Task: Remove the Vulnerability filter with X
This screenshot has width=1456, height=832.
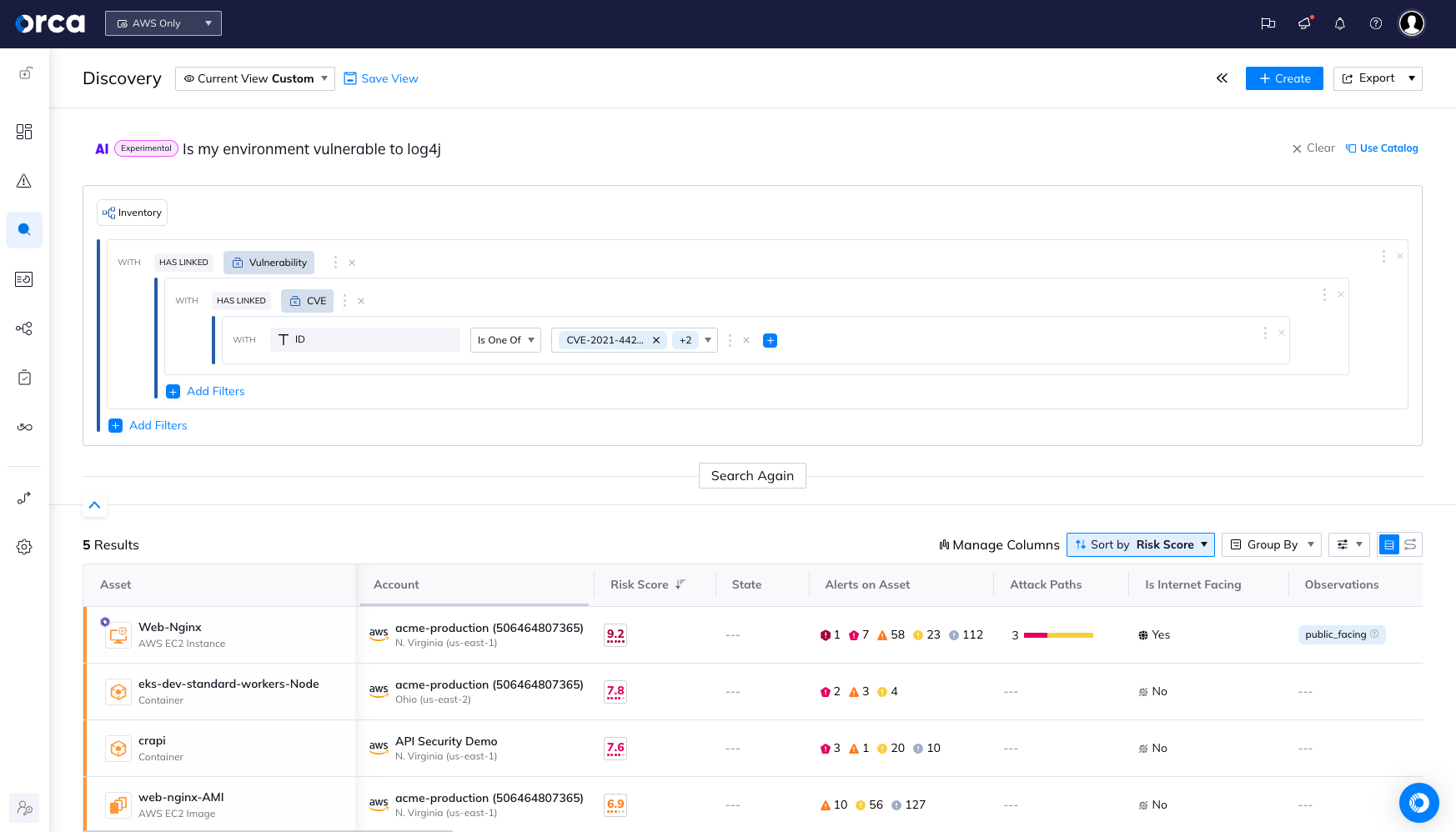Action: [352, 263]
